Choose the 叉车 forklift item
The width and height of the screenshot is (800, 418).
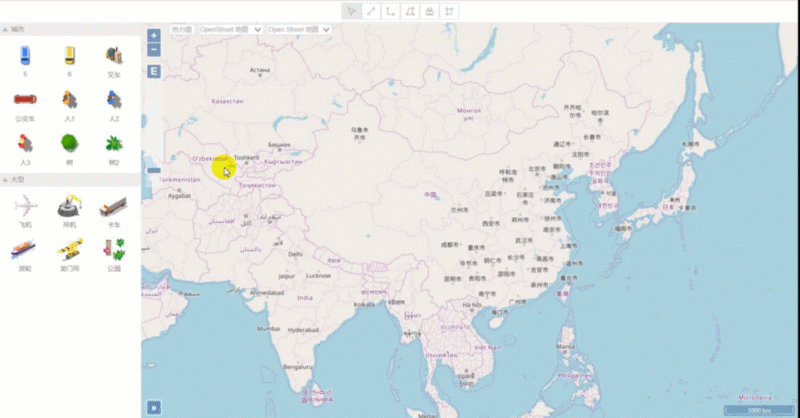click(x=114, y=56)
